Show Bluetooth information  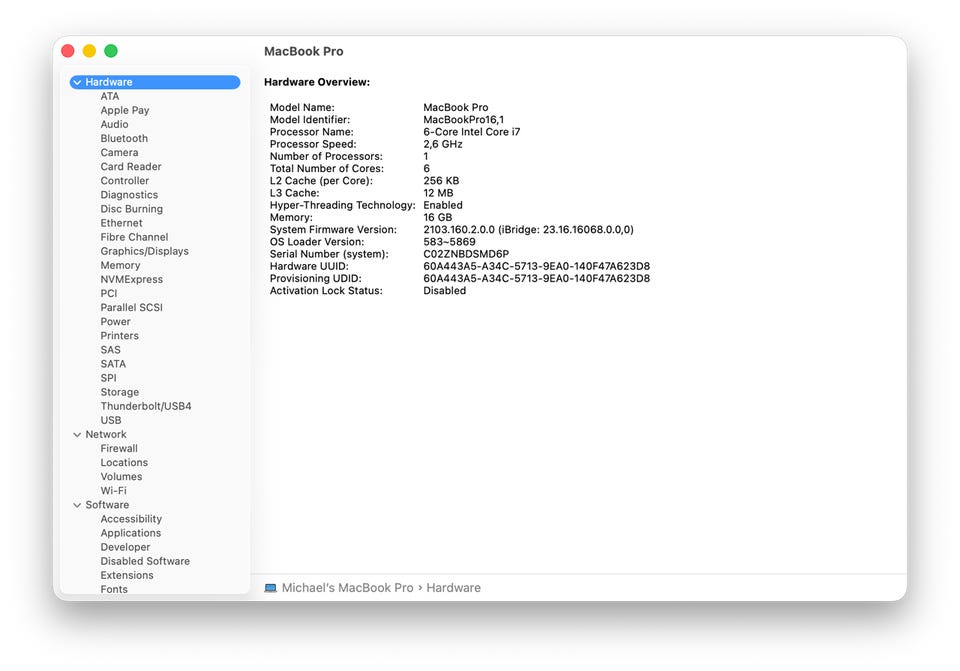(124, 138)
